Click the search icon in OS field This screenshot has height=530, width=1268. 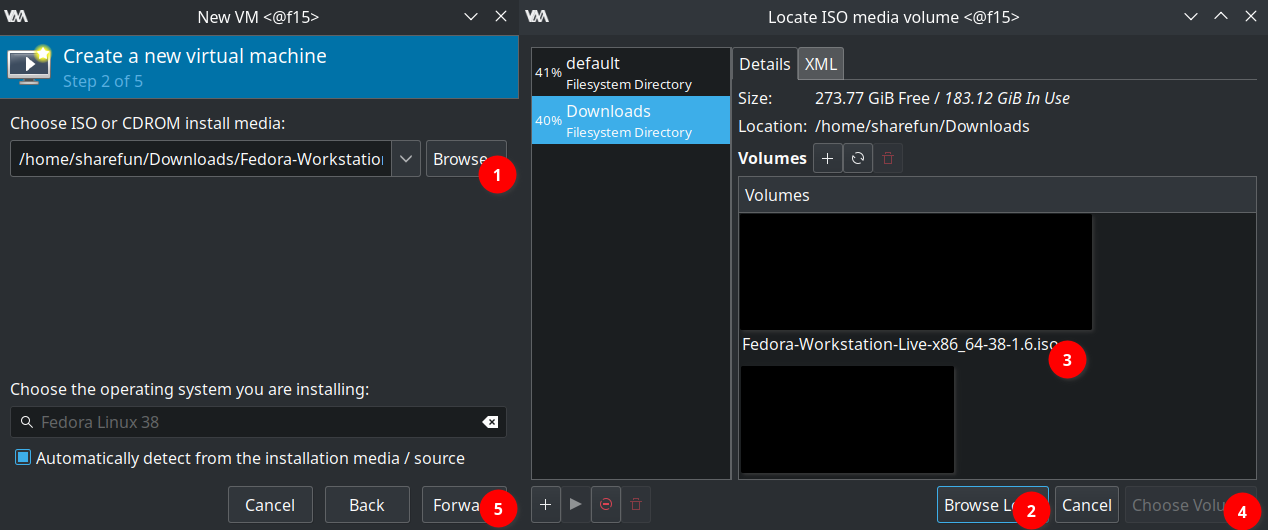(27, 422)
